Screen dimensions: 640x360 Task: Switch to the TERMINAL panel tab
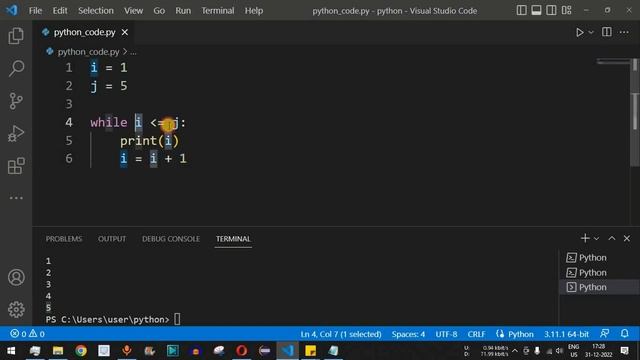click(x=233, y=239)
